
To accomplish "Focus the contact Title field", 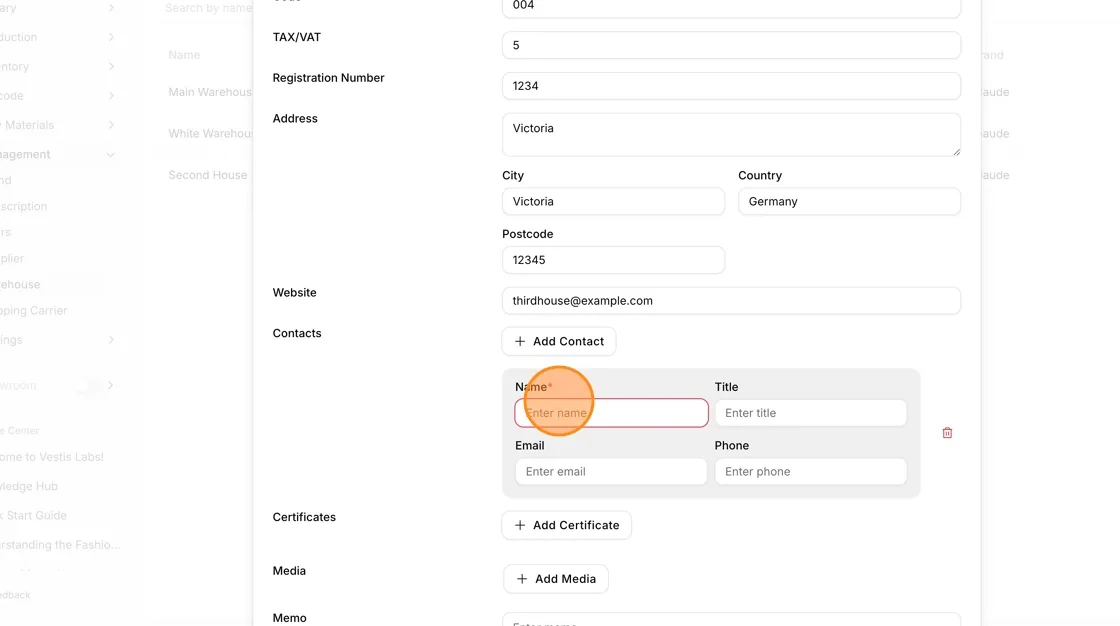I will pyautogui.click(x=811, y=413).
